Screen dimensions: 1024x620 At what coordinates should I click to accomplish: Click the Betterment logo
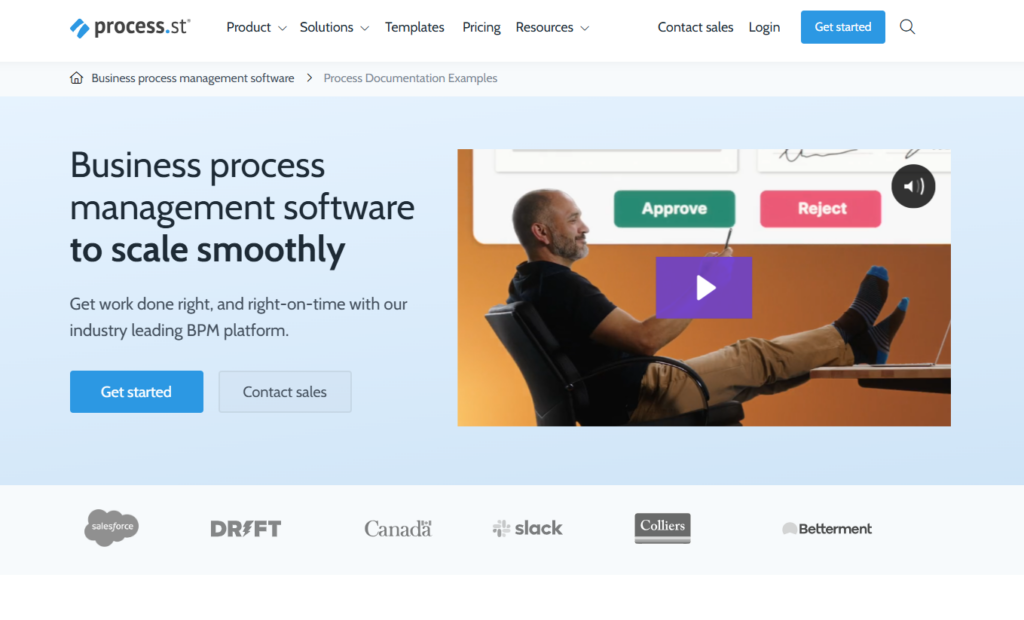pyautogui.click(x=827, y=528)
